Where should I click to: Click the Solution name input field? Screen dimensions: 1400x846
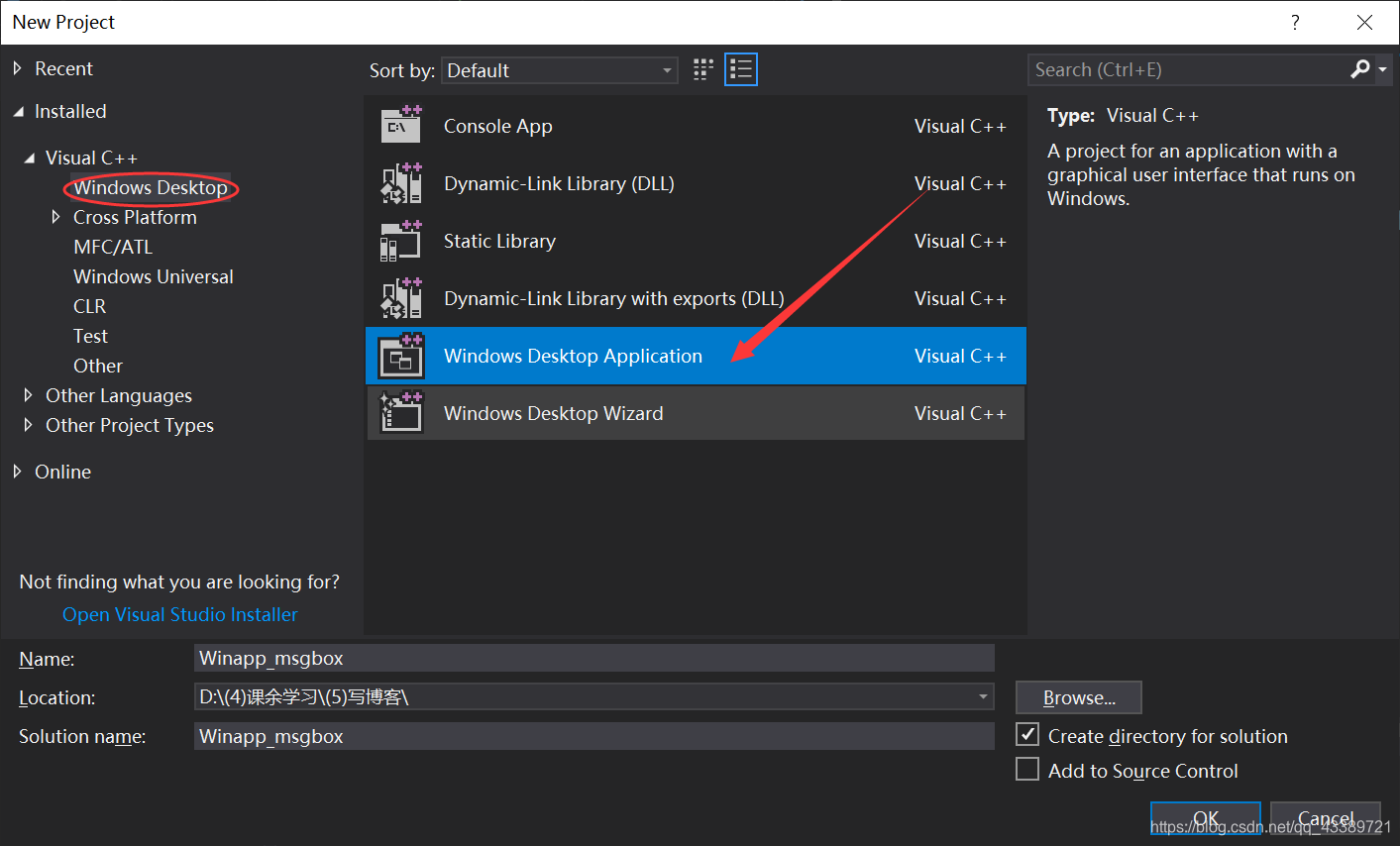[594, 736]
